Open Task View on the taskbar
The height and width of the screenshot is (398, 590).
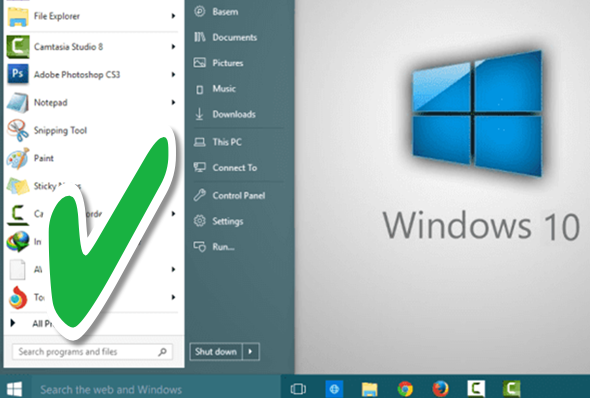[x=298, y=389]
